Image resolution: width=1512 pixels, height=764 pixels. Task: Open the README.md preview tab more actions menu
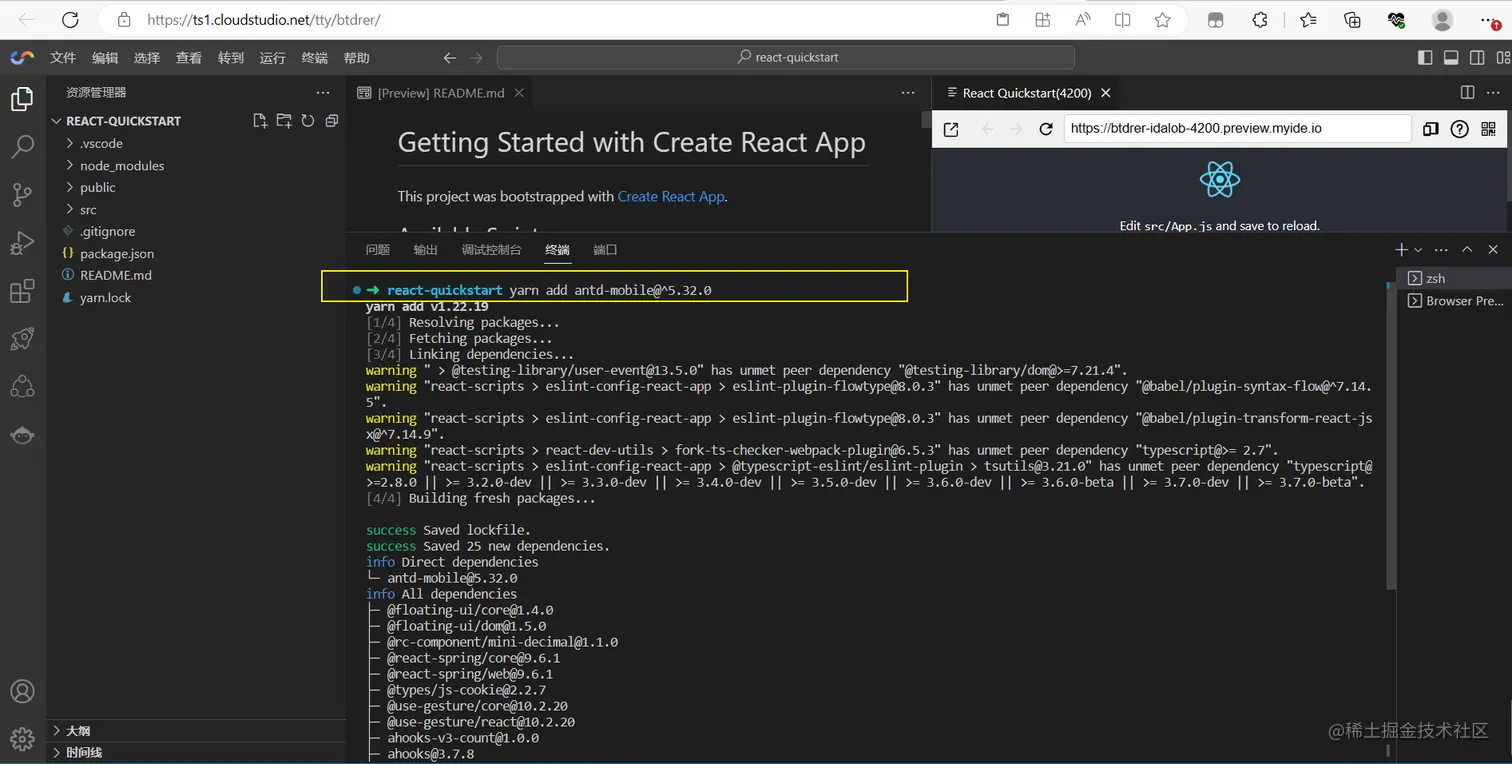pyautogui.click(x=908, y=92)
